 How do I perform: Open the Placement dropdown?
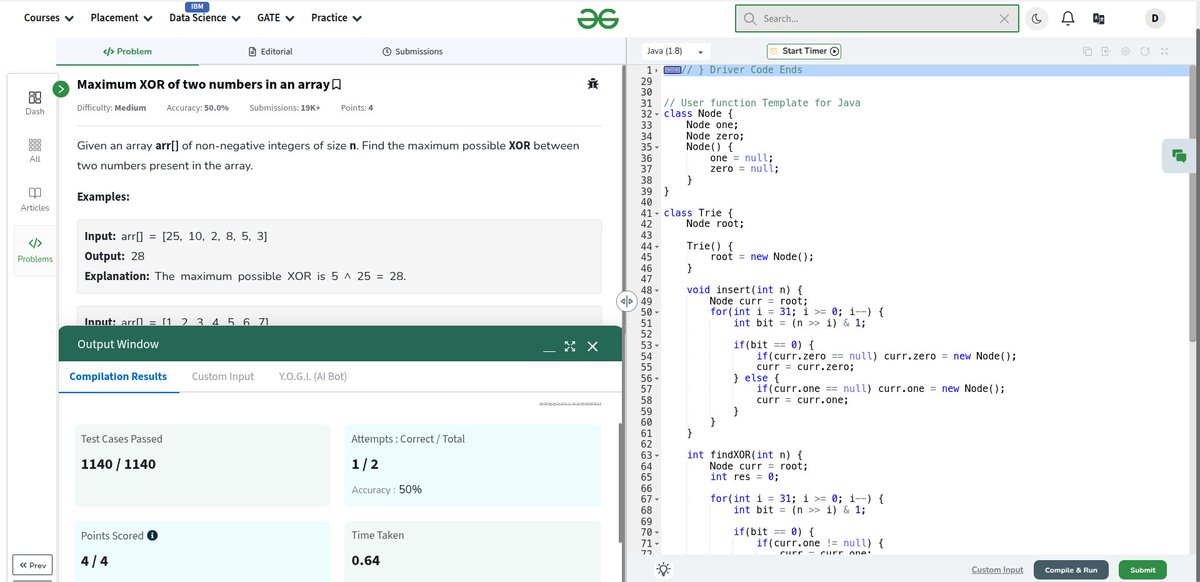pyautogui.click(x=121, y=18)
